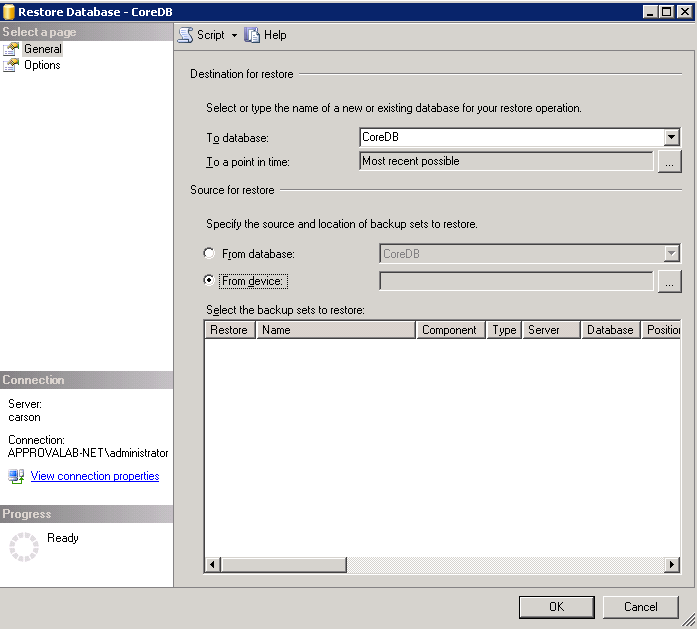The height and width of the screenshot is (629, 697).
Task: Click the Name column header
Action: pos(335,330)
